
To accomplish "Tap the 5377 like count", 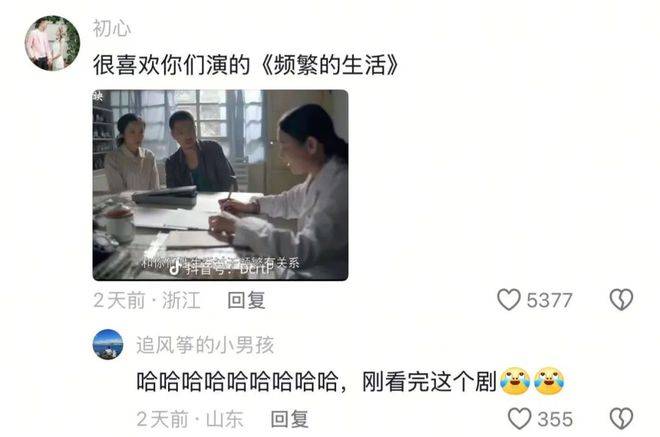I will click(x=549, y=300).
